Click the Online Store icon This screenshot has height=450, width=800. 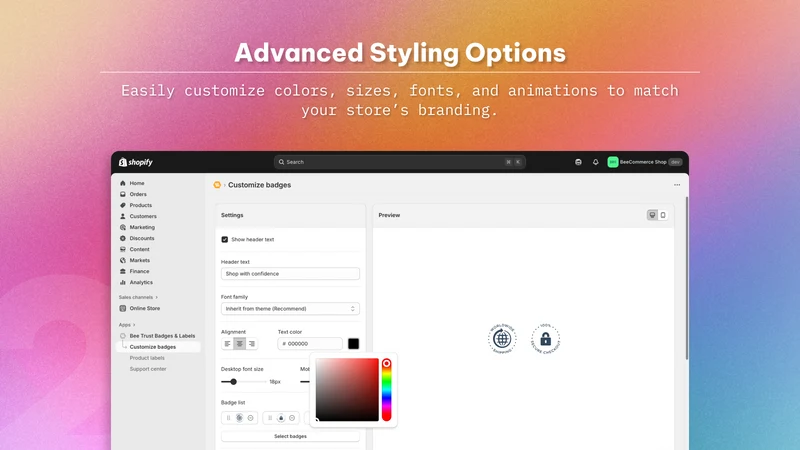pyautogui.click(x=122, y=308)
